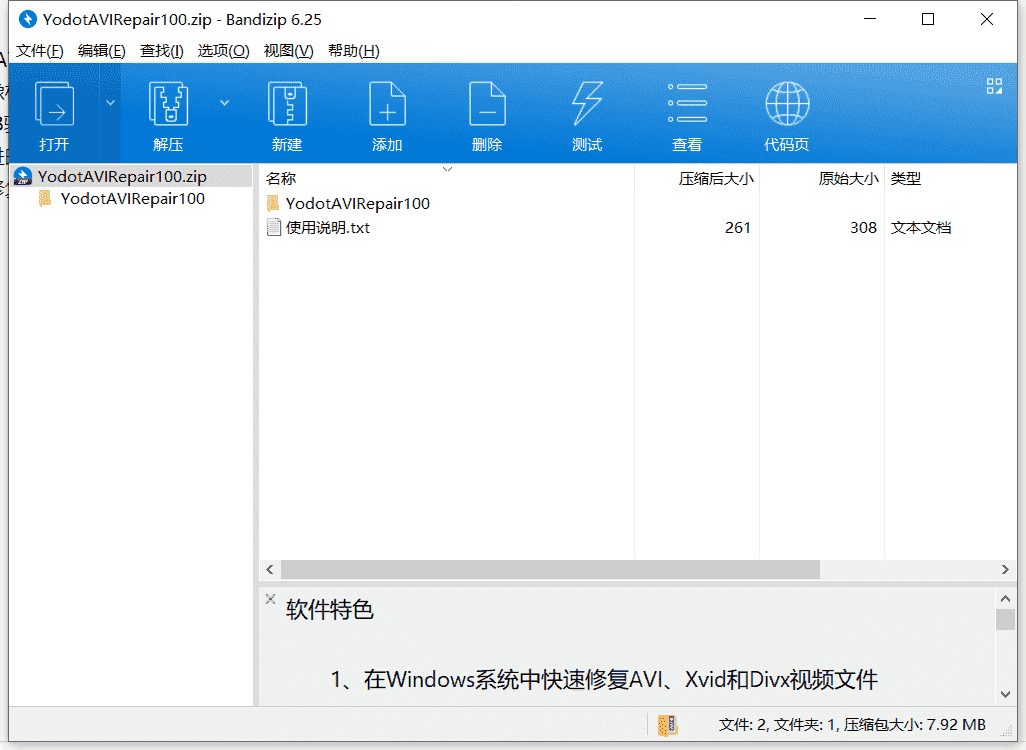Click the archive icon in status bar

(x=667, y=725)
